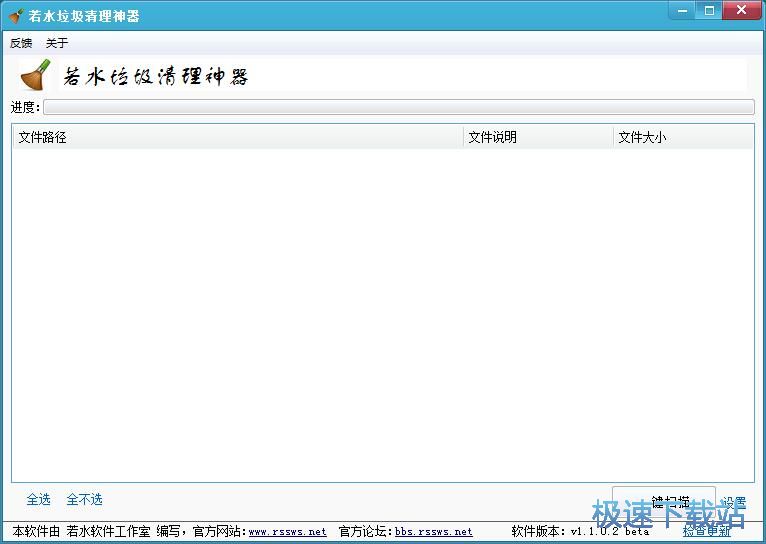Click the 一键扫描 button

(x=664, y=502)
